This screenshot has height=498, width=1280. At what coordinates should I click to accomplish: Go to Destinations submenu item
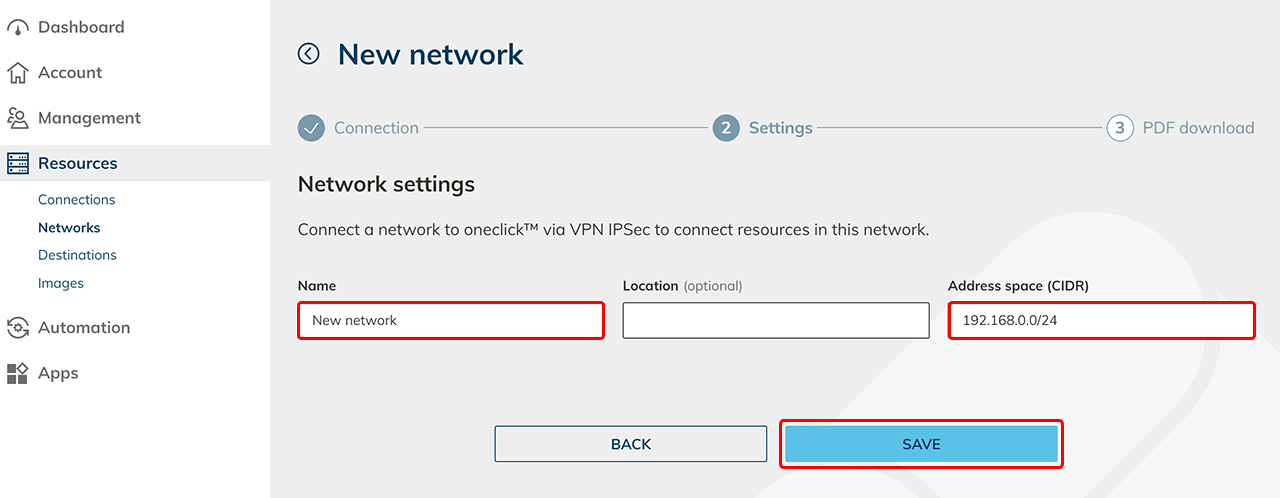[77, 255]
